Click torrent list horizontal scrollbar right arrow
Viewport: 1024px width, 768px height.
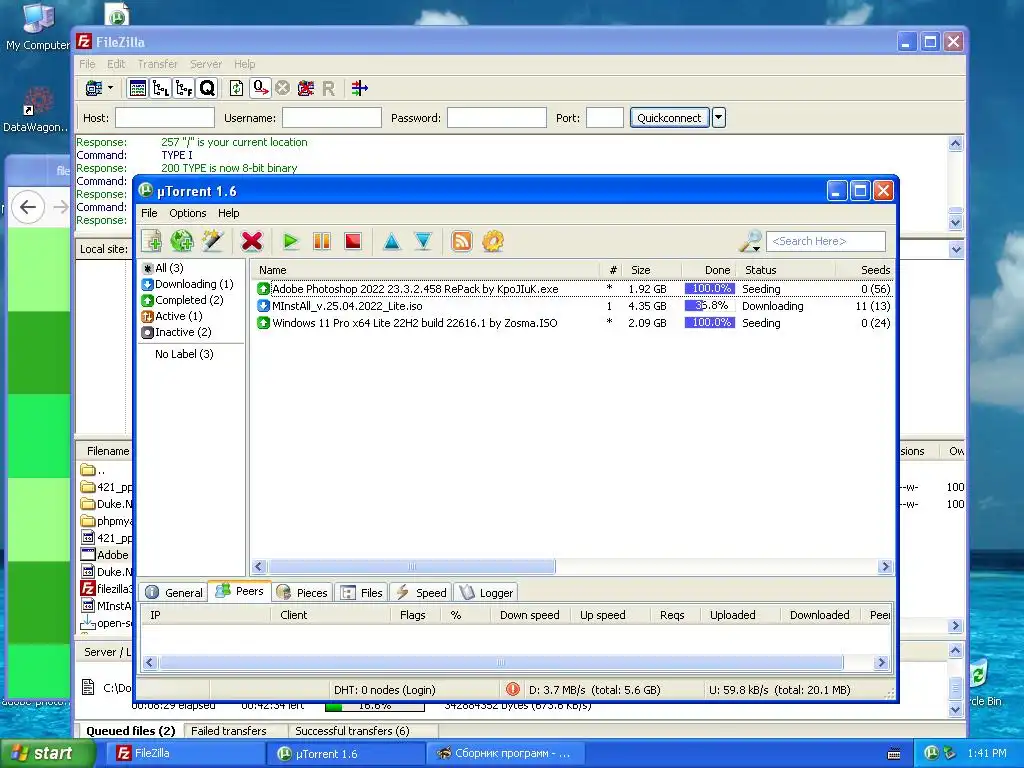[x=885, y=567]
